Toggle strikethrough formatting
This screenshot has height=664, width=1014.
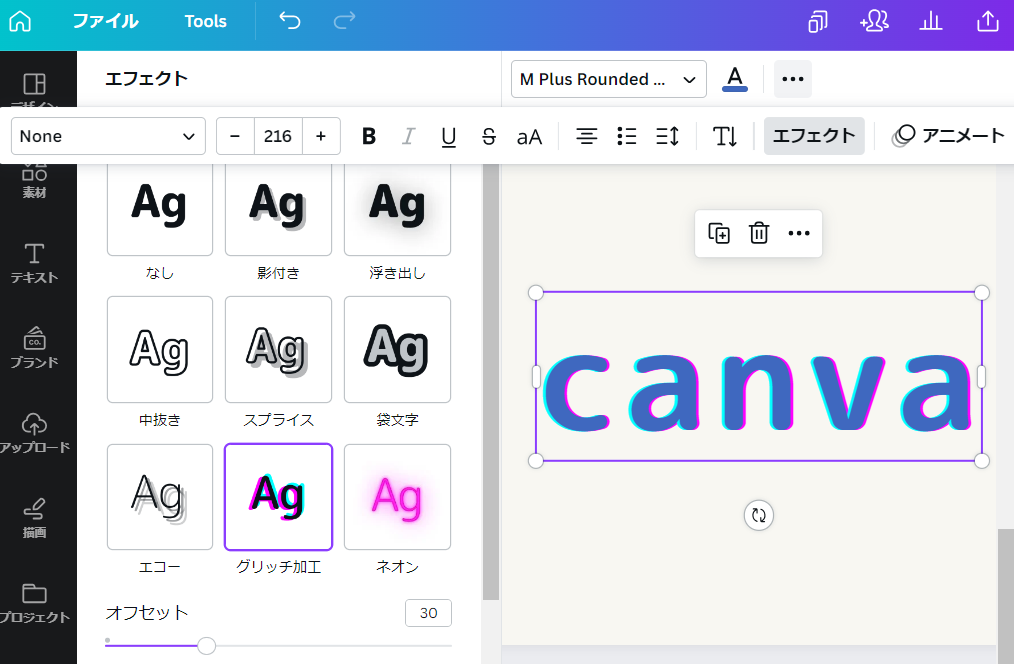489,136
